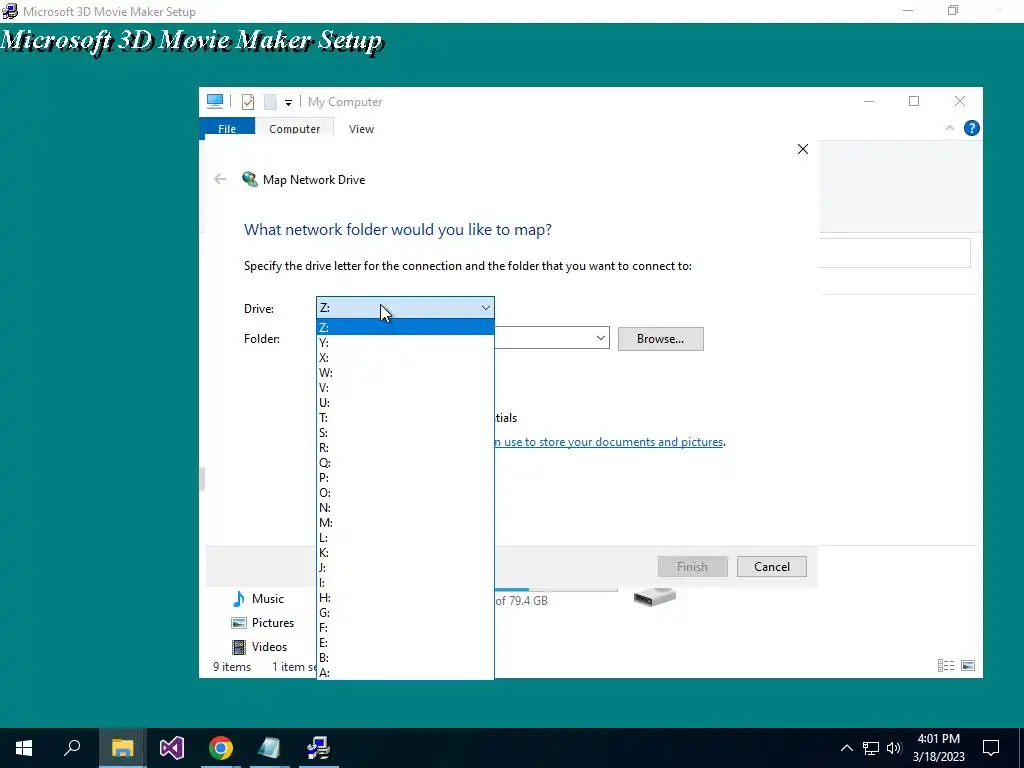Image resolution: width=1024 pixels, height=768 pixels.
Task: Select drive letter N: in list
Action: 406,507
